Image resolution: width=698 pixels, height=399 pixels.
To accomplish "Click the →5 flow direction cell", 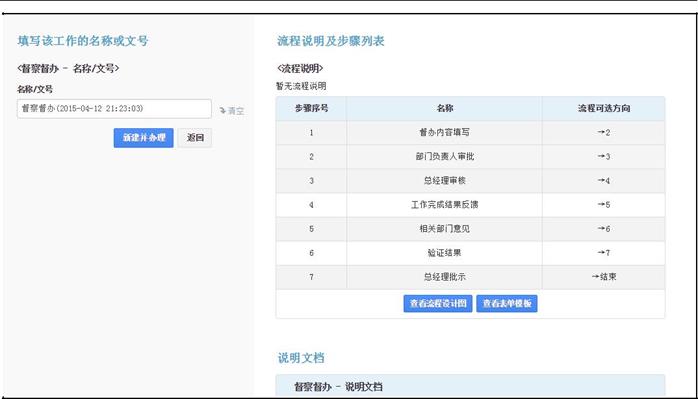I will [x=604, y=205].
